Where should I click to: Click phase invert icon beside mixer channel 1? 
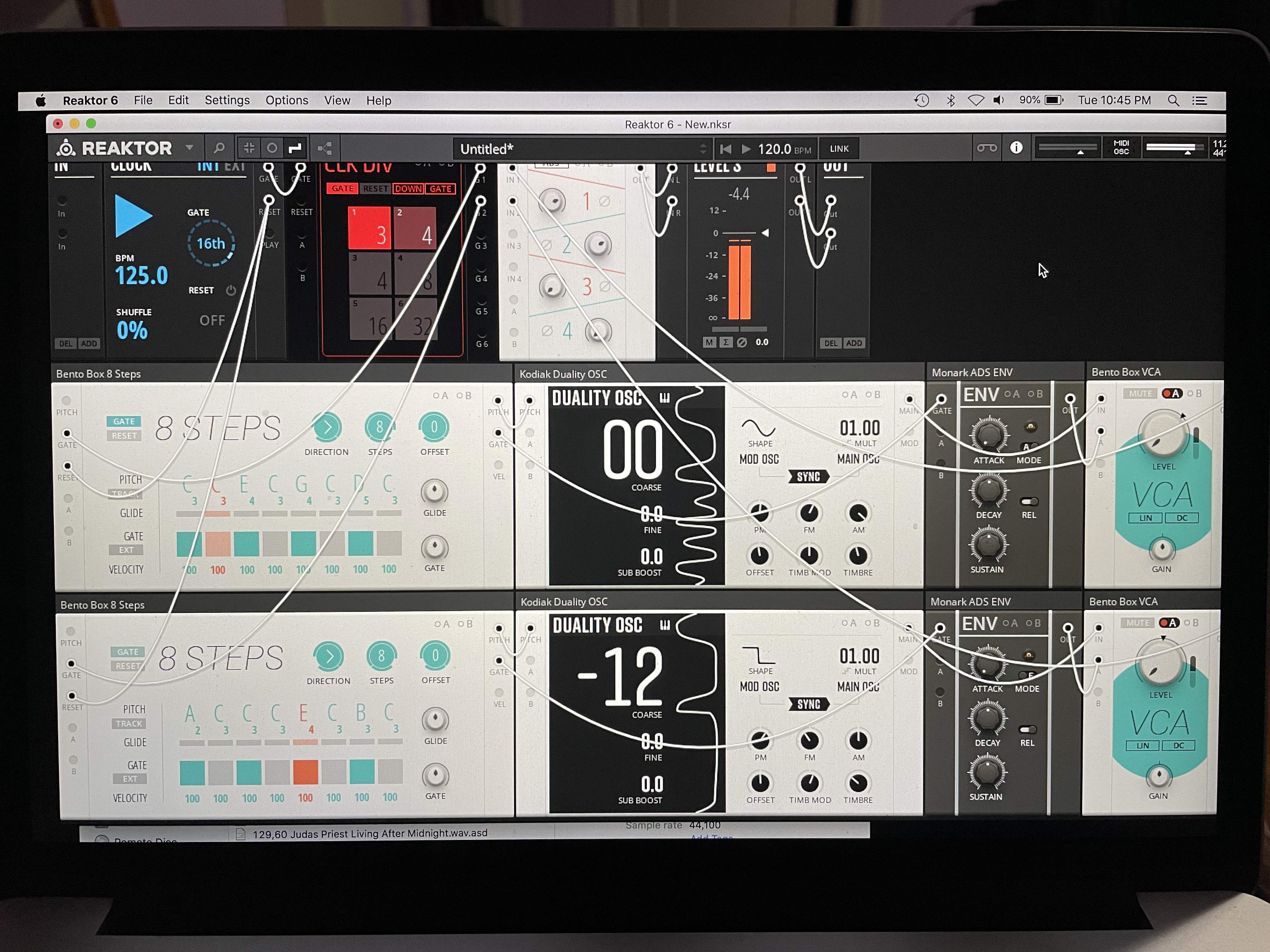604,201
